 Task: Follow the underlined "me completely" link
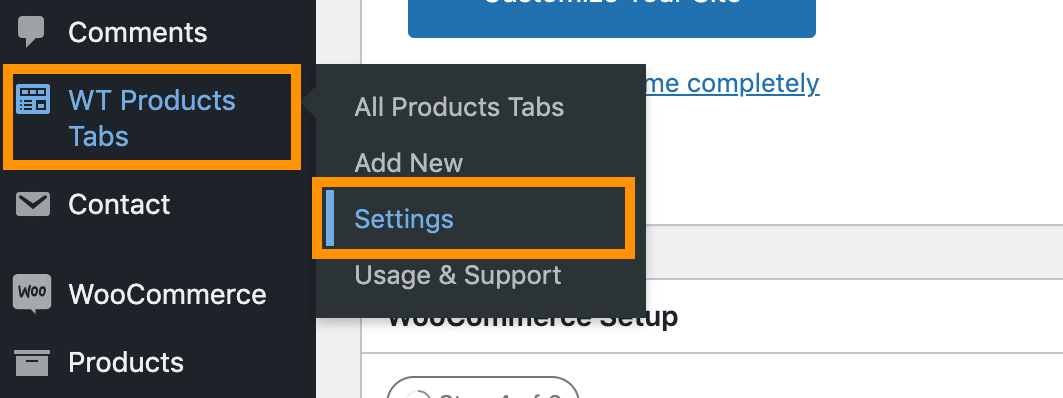733,83
